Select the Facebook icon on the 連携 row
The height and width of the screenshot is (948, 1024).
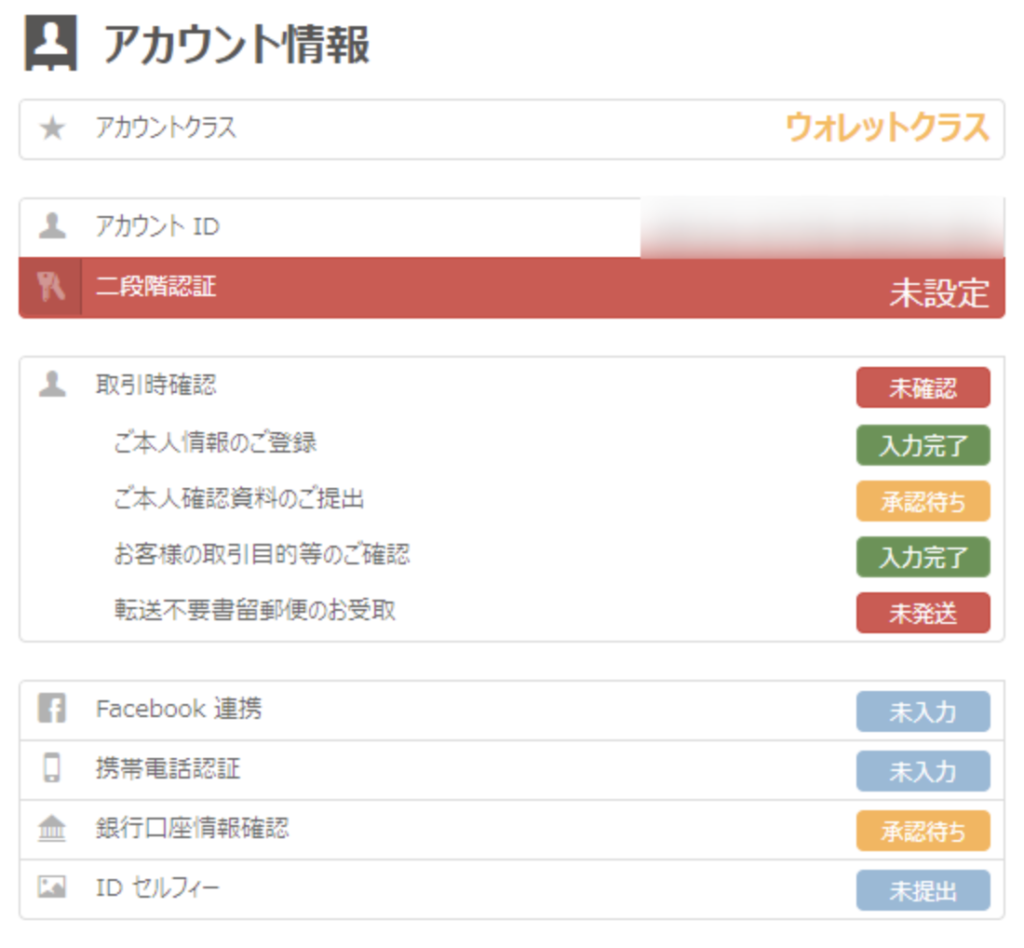pyautogui.click(x=50, y=710)
